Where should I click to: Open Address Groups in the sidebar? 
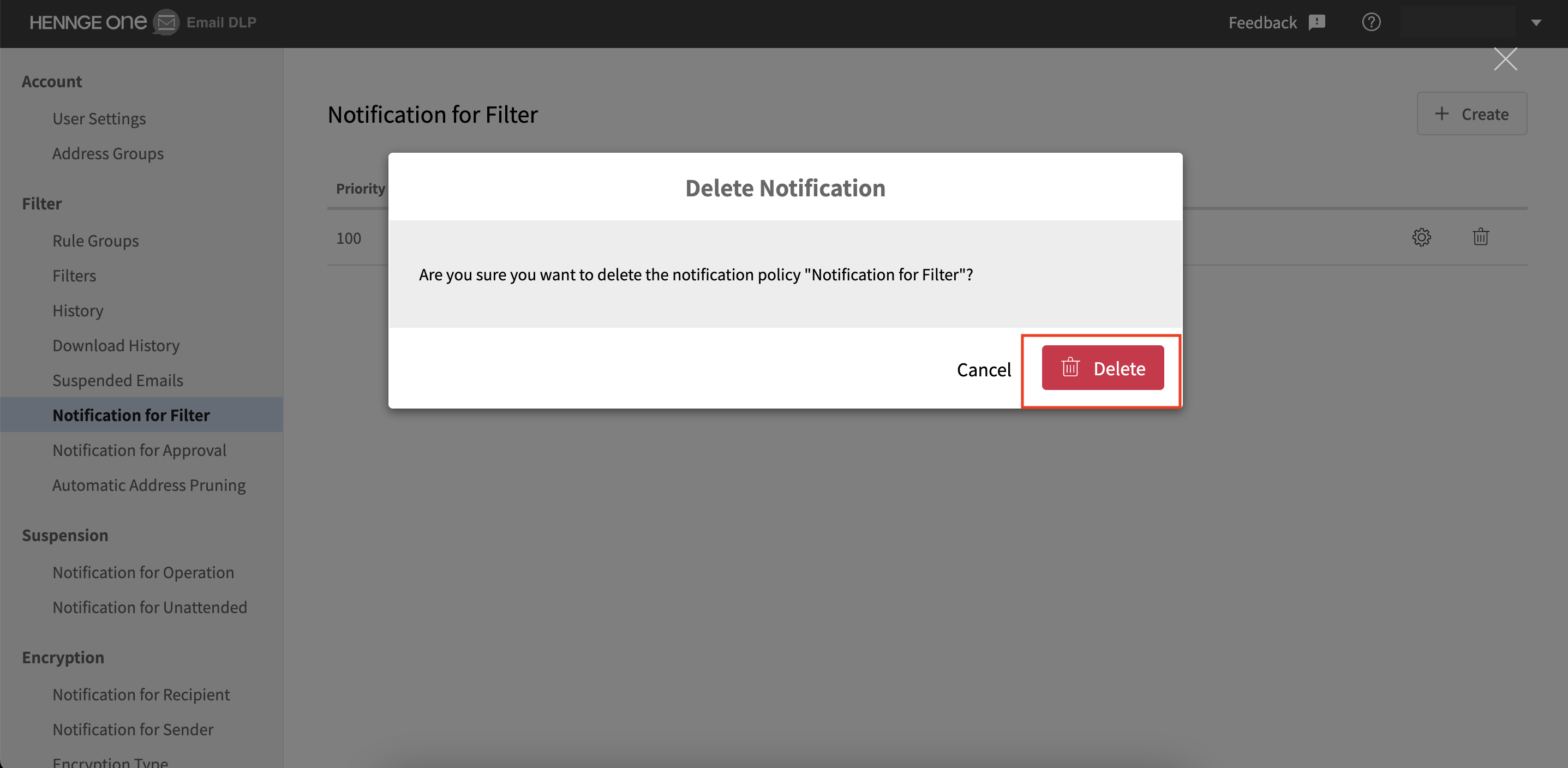[107, 153]
